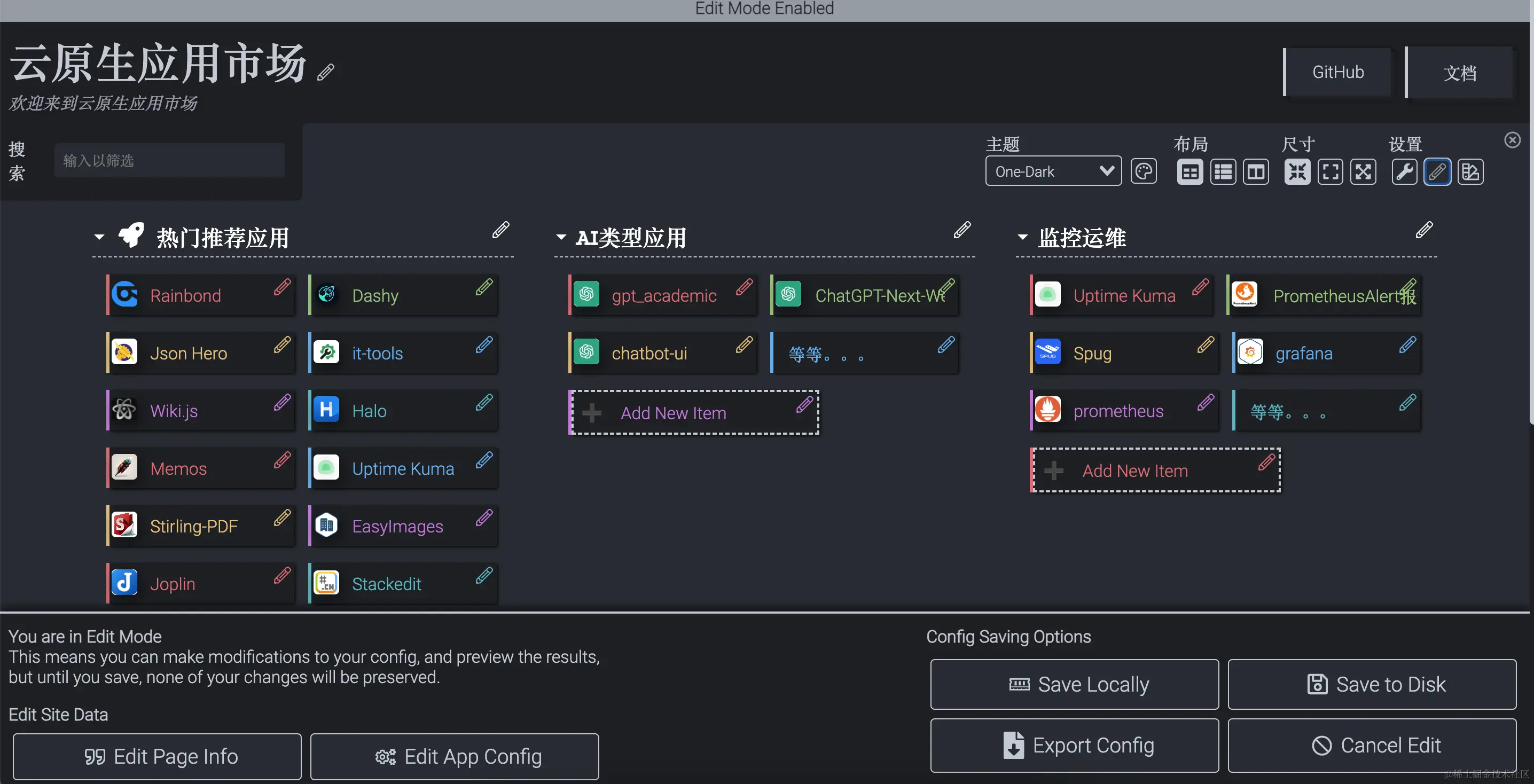Edit the Json Hero item

pos(283,344)
